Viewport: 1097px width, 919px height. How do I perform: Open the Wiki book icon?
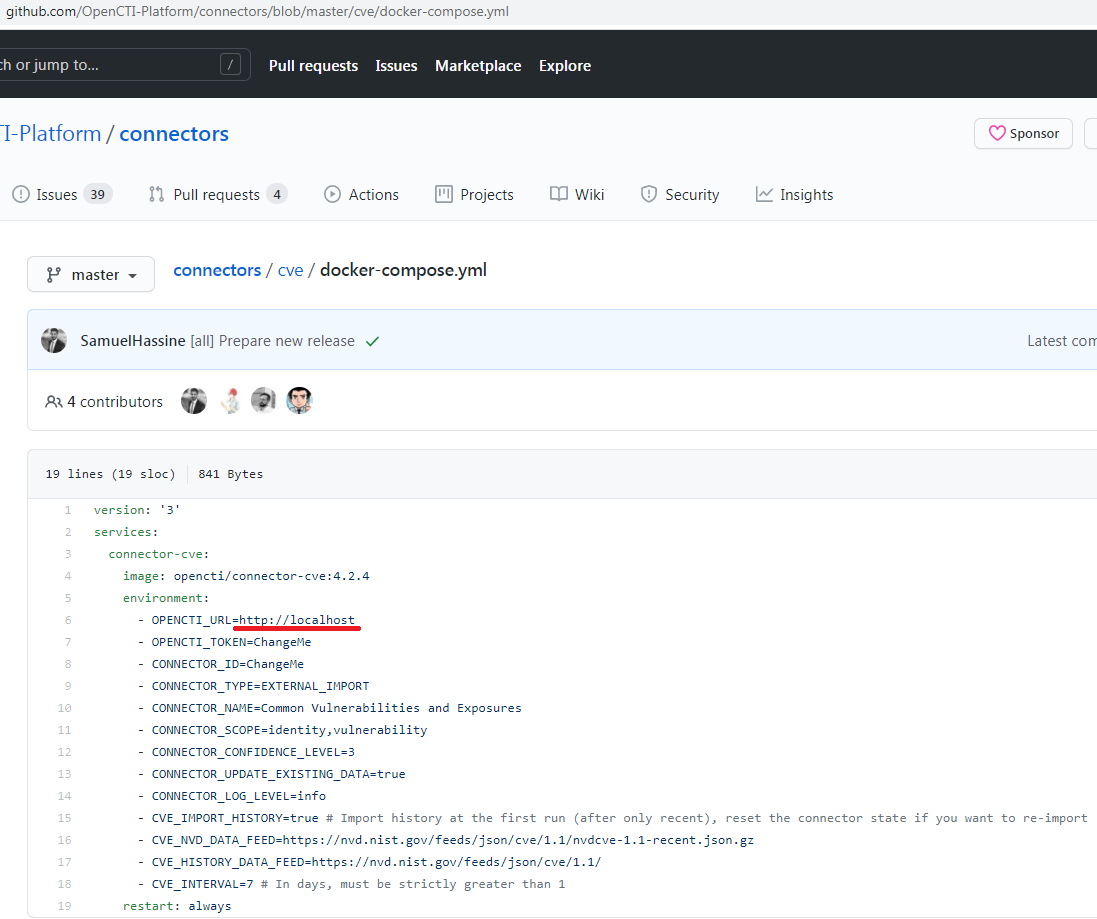coord(559,194)
